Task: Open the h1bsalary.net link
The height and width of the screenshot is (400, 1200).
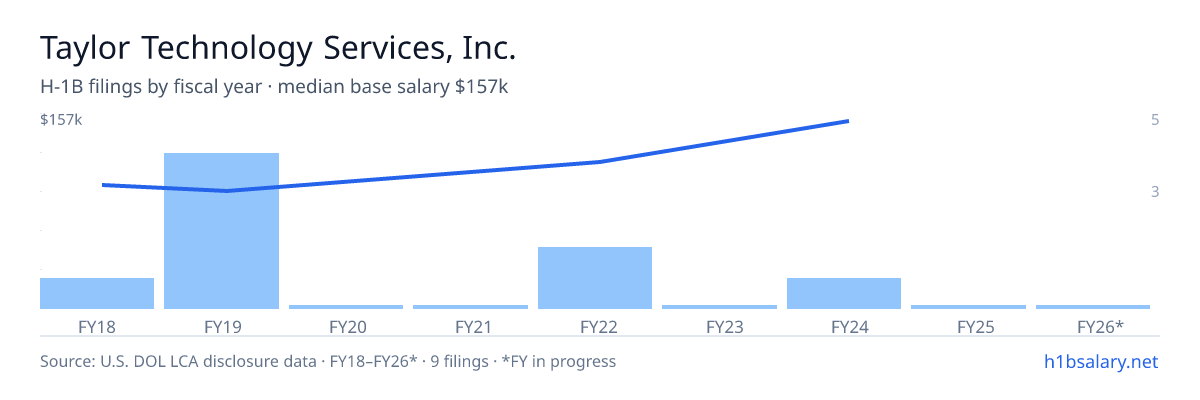Action: tap(1101, 361)
